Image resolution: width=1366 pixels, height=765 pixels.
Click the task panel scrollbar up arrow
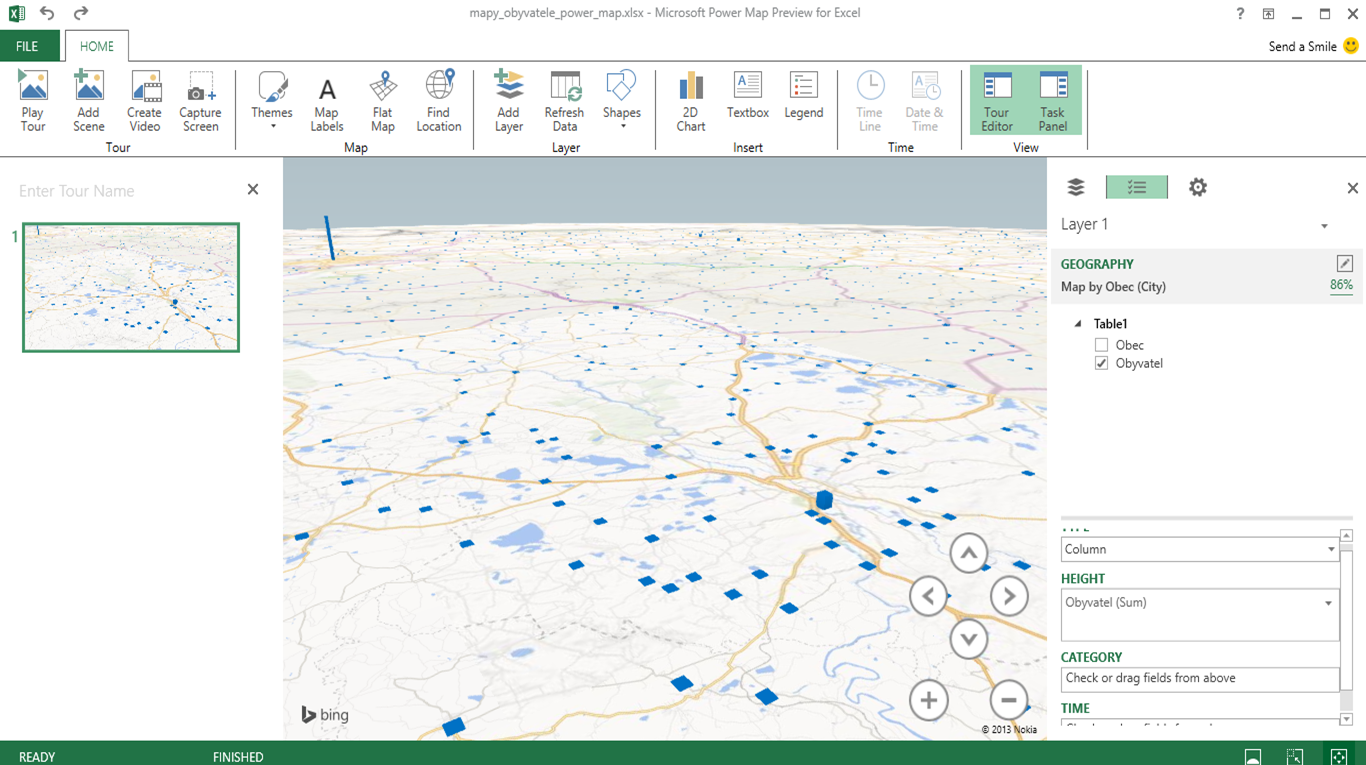[x=1346, y=536]
